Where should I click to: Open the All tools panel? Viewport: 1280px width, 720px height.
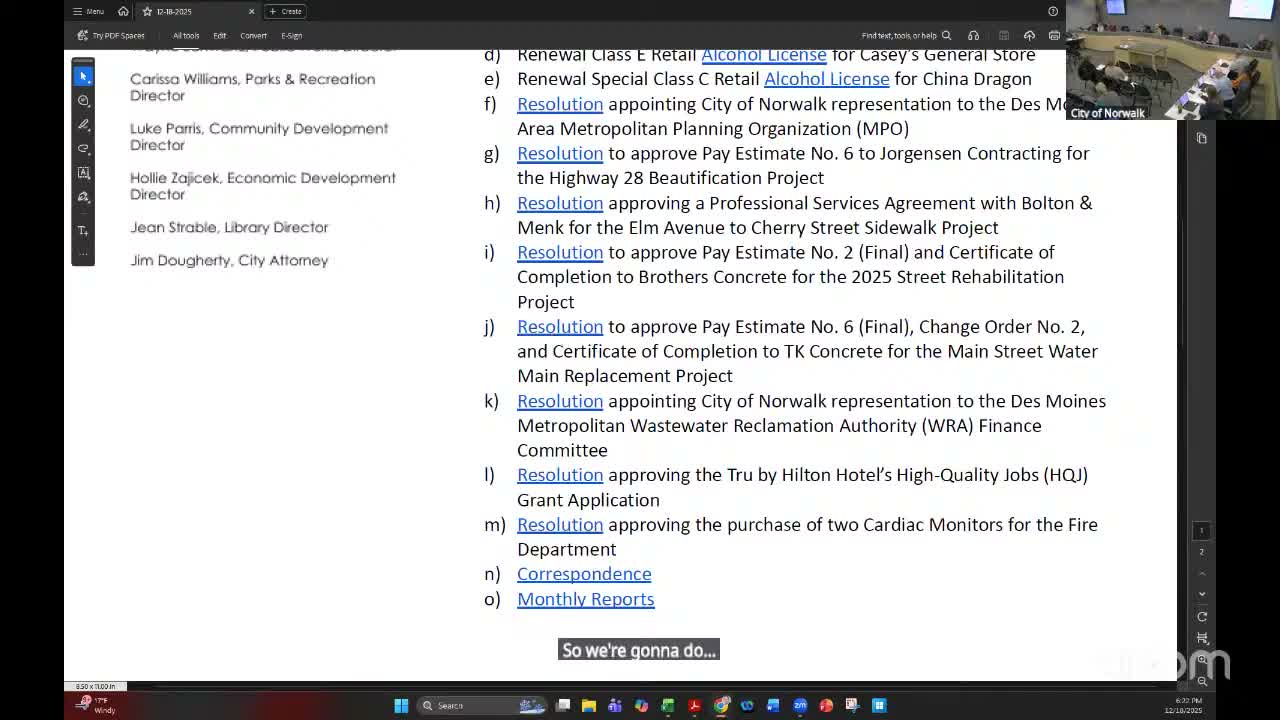point(186,36)
